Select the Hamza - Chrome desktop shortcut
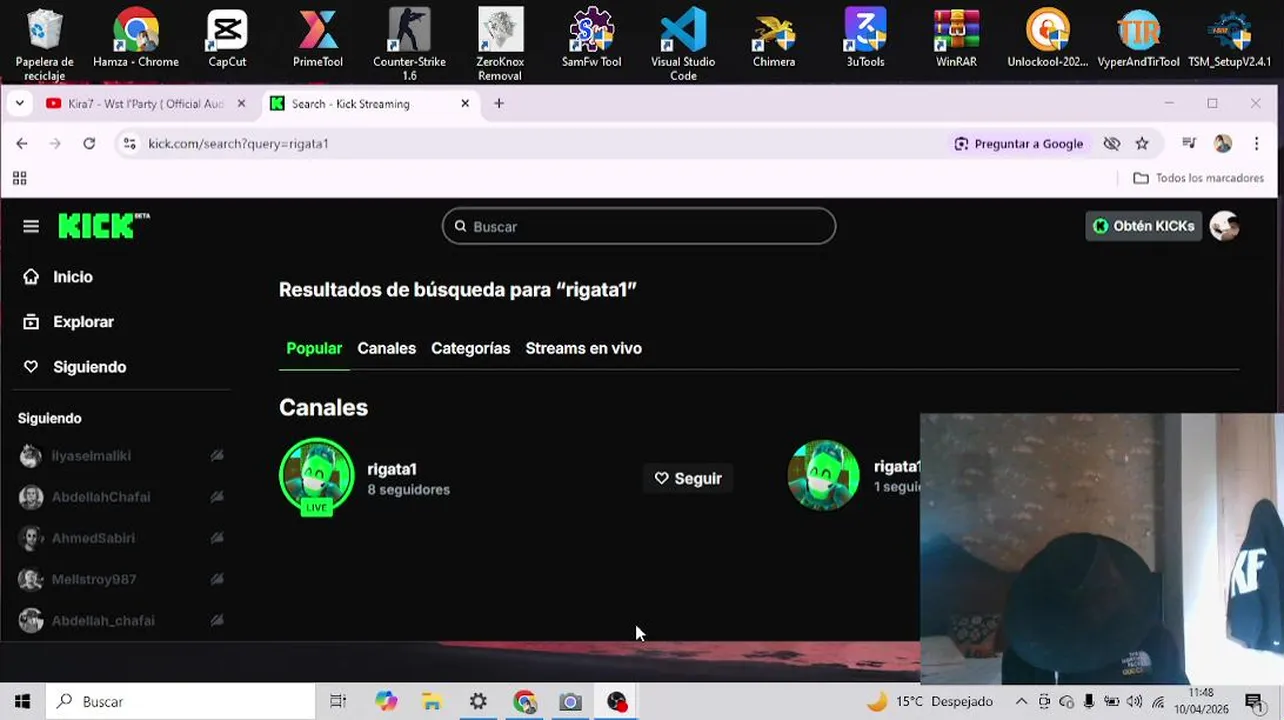 pyautogui.click(x=136, y=40)
